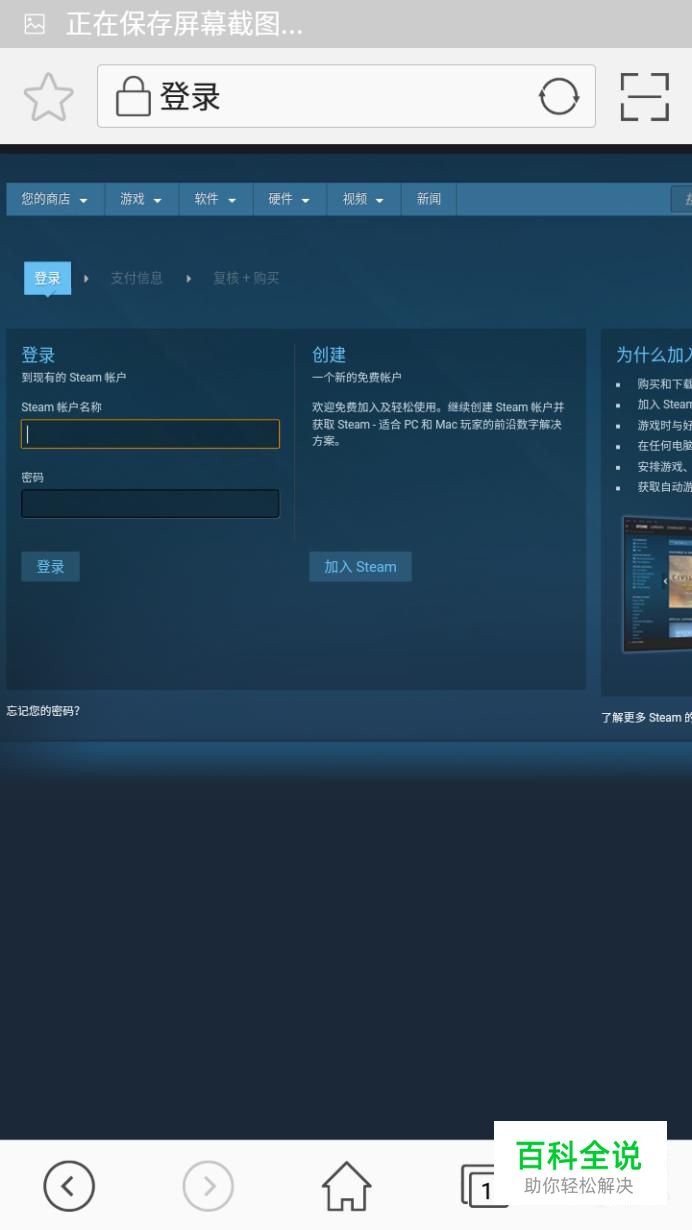Click the 创建 heading text

[329, 355]
